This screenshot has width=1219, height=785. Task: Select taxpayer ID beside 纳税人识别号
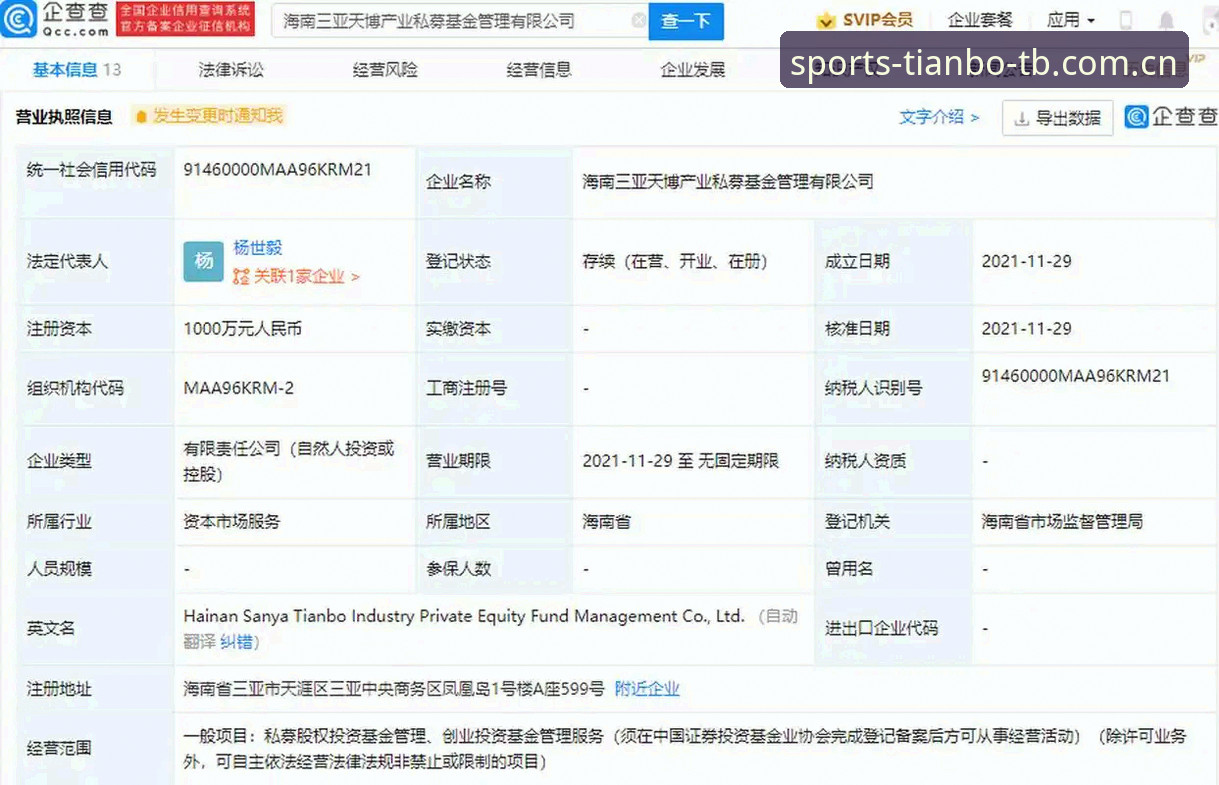(1076, 376)
